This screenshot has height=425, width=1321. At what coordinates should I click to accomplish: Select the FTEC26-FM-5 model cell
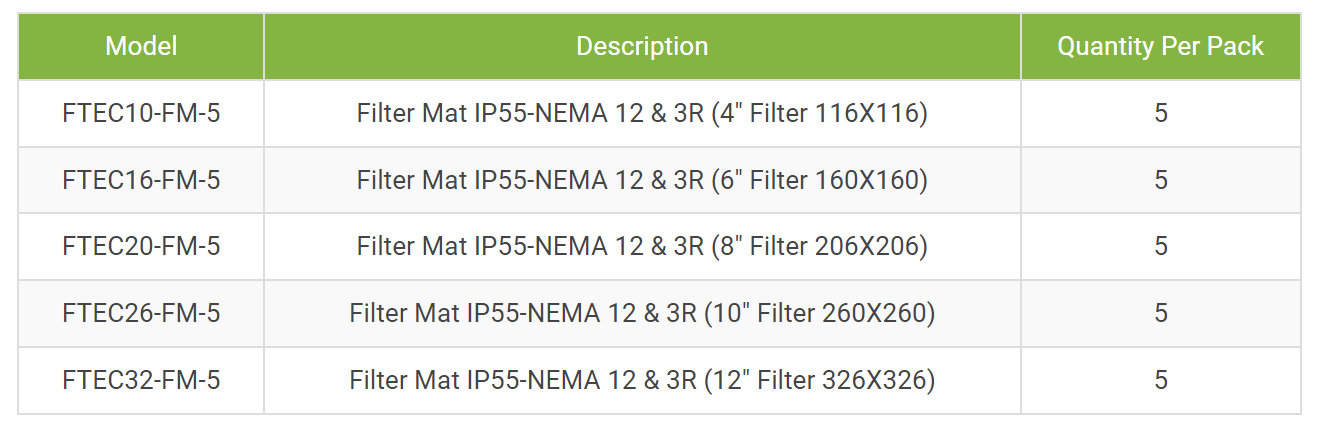pyautogui.click(x=141, y=313)
